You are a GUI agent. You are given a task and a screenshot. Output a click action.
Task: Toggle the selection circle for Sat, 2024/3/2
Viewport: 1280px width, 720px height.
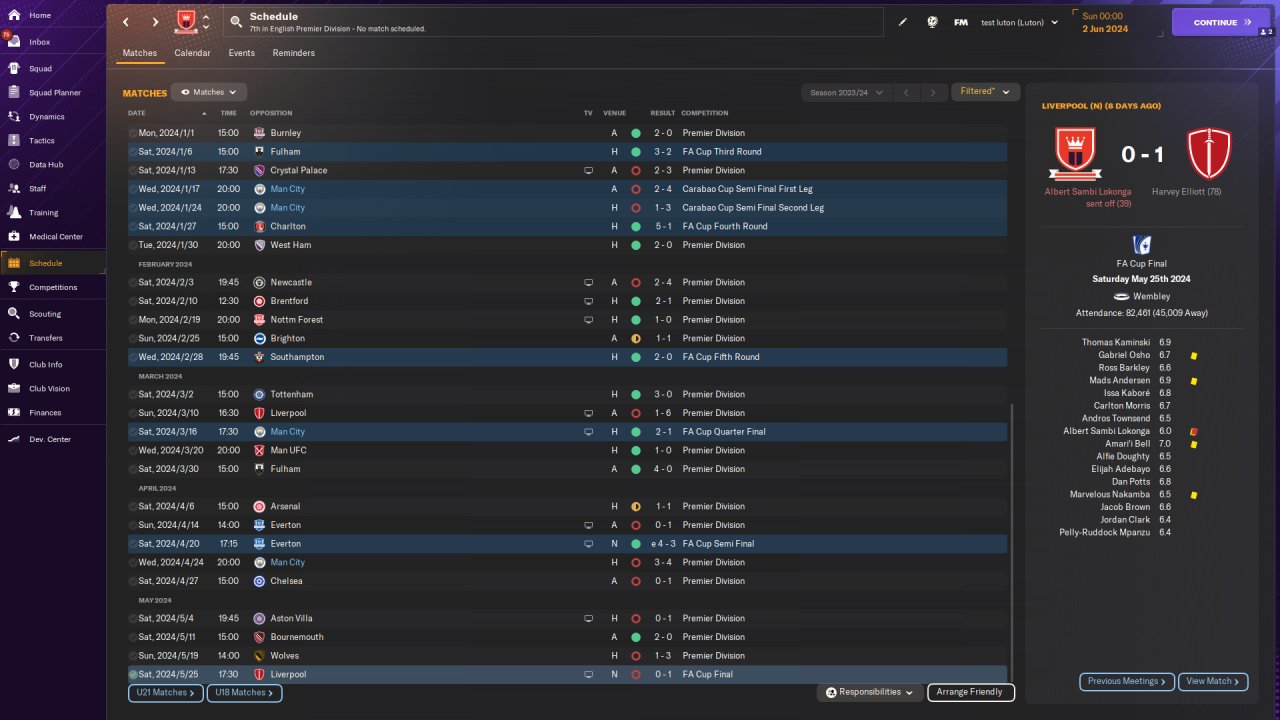click(x=133, y=395)
